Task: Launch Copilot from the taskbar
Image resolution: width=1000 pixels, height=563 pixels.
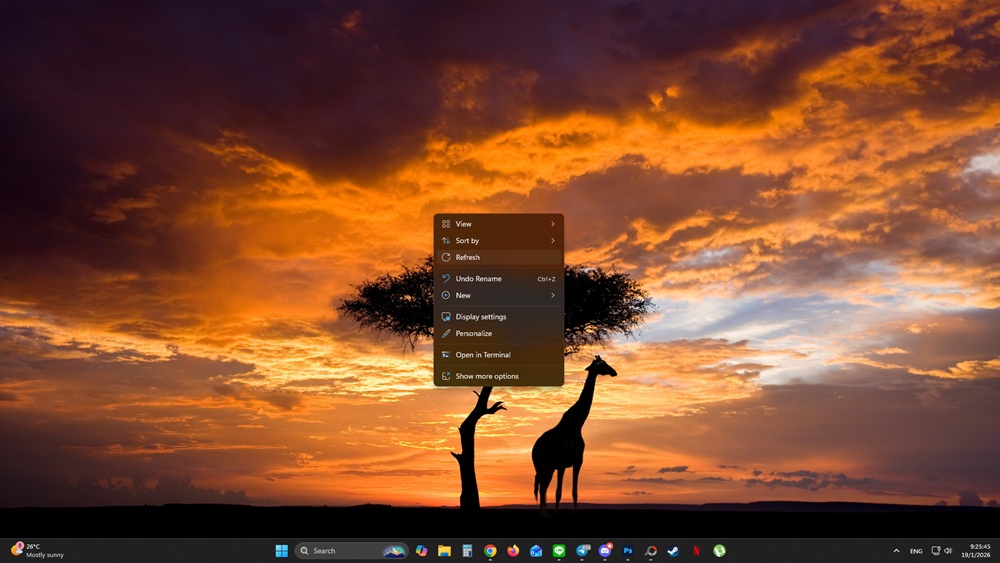Action: pos(422,551)
